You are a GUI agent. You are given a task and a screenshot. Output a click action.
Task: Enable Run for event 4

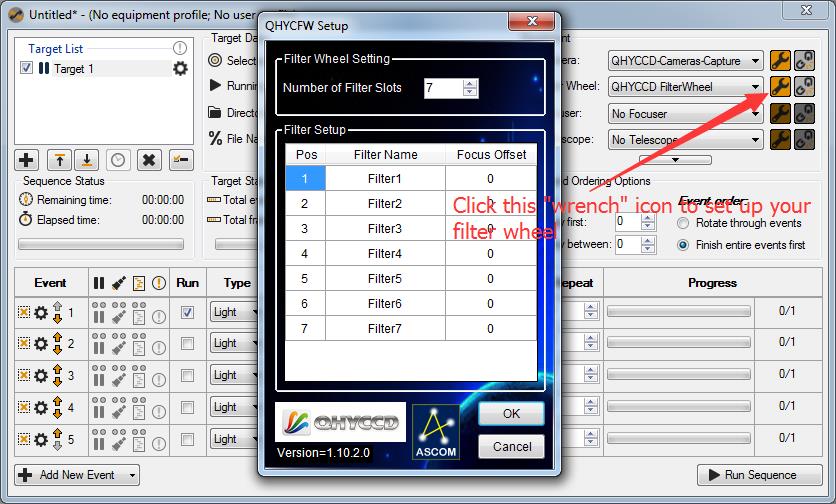pyautogui.click(x=187, y=407)
